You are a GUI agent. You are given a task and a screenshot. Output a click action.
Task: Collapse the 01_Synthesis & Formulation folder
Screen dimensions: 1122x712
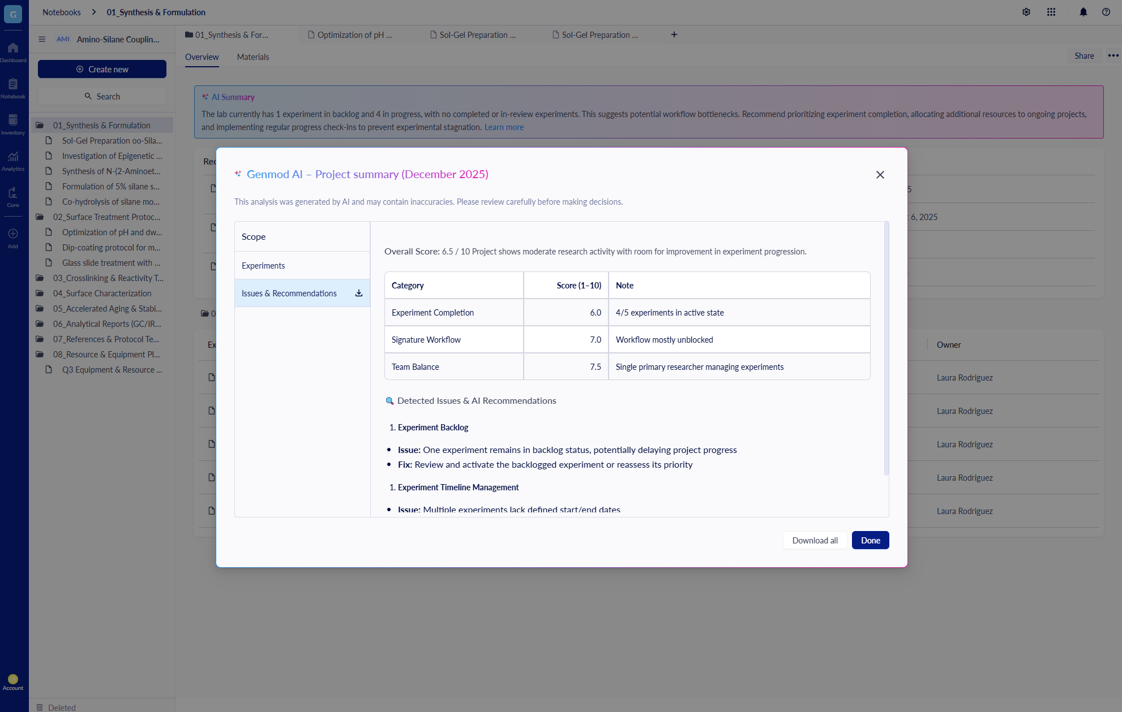click(40, 125)
